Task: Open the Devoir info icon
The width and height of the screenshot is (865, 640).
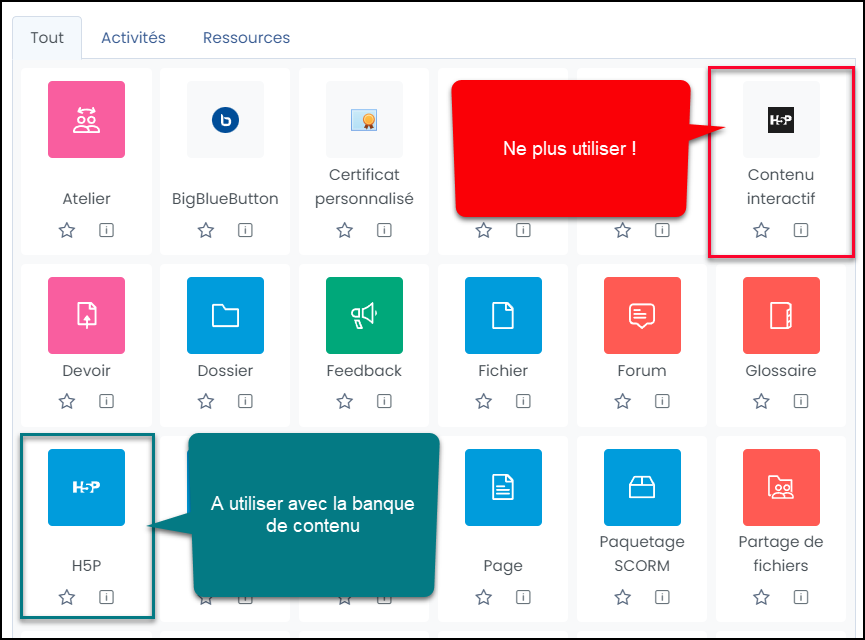Action: [x=106, y=401]
